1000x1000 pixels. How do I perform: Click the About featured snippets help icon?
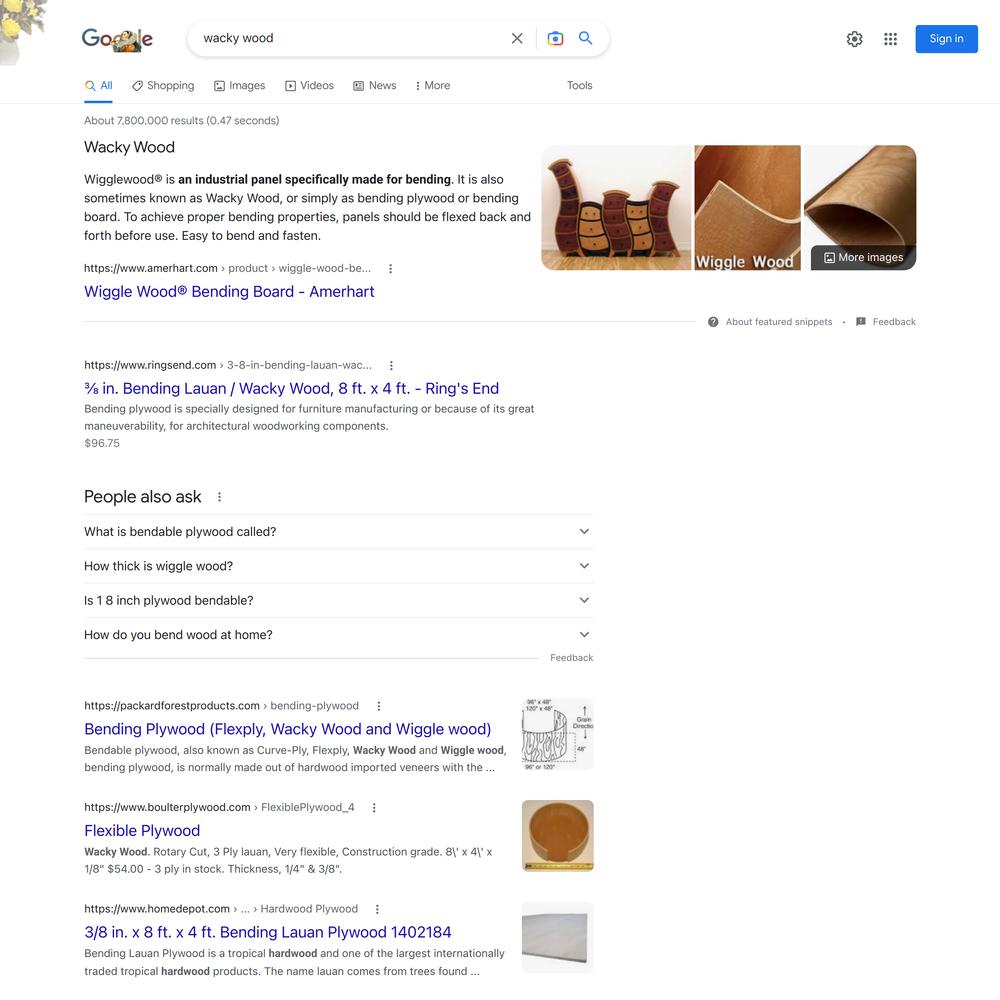pyautogui.click(x=713, y=322)
